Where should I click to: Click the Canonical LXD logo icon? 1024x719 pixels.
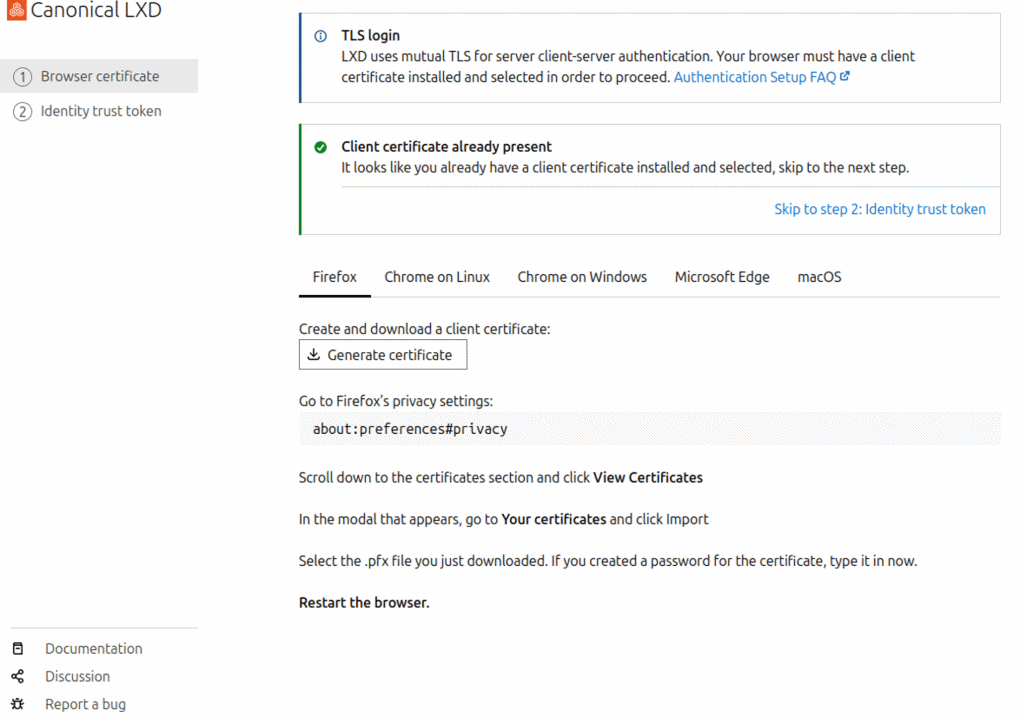point(16,11)
